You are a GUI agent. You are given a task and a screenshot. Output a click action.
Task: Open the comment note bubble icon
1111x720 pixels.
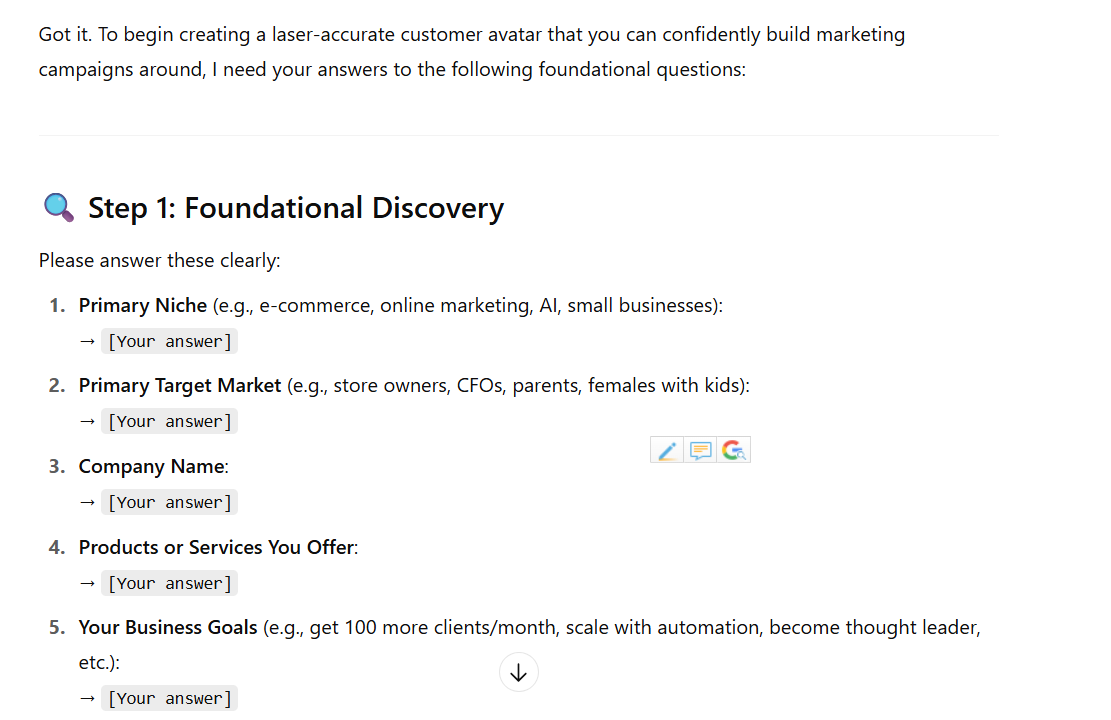click(700, 450)
